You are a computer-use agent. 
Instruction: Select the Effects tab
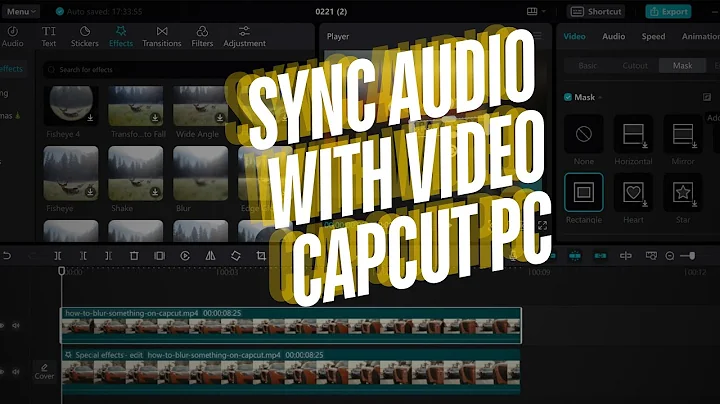[x=121, y=37]
